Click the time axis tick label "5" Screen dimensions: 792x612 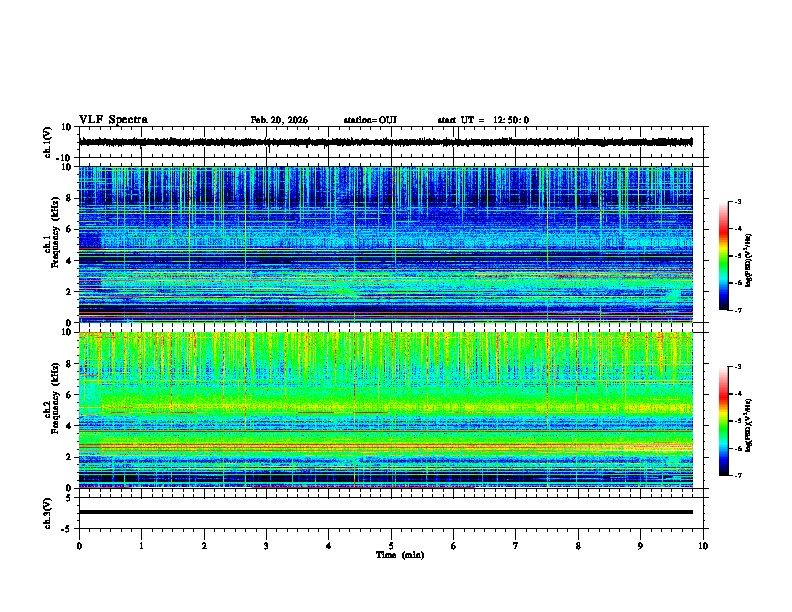(x=391, y=546)
